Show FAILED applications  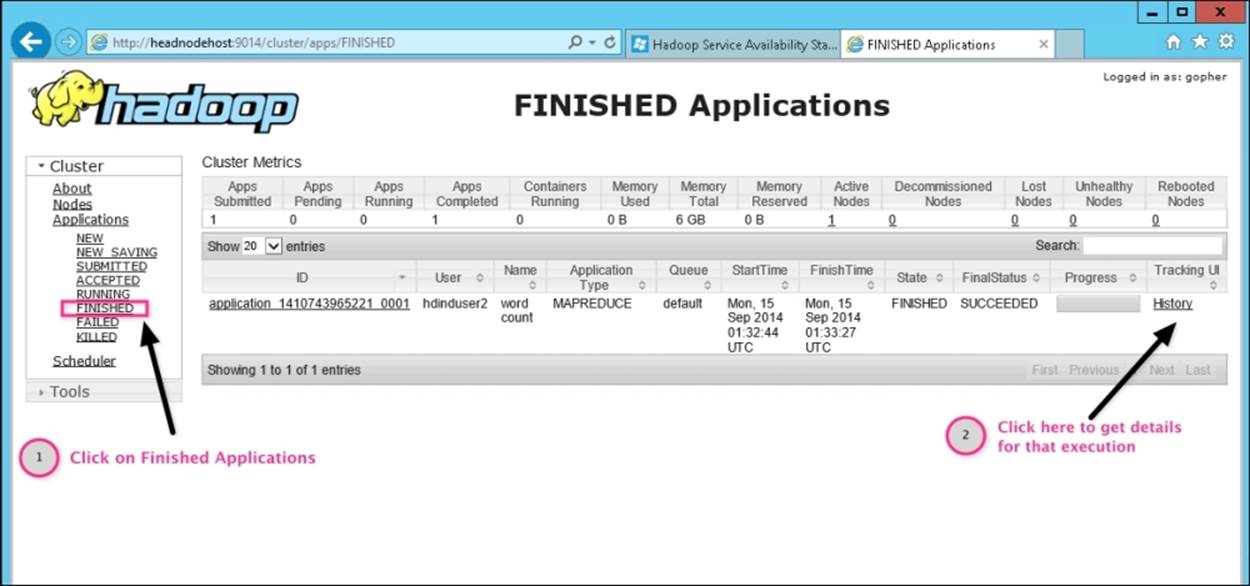pyautogui.click(x=97, y=322)
